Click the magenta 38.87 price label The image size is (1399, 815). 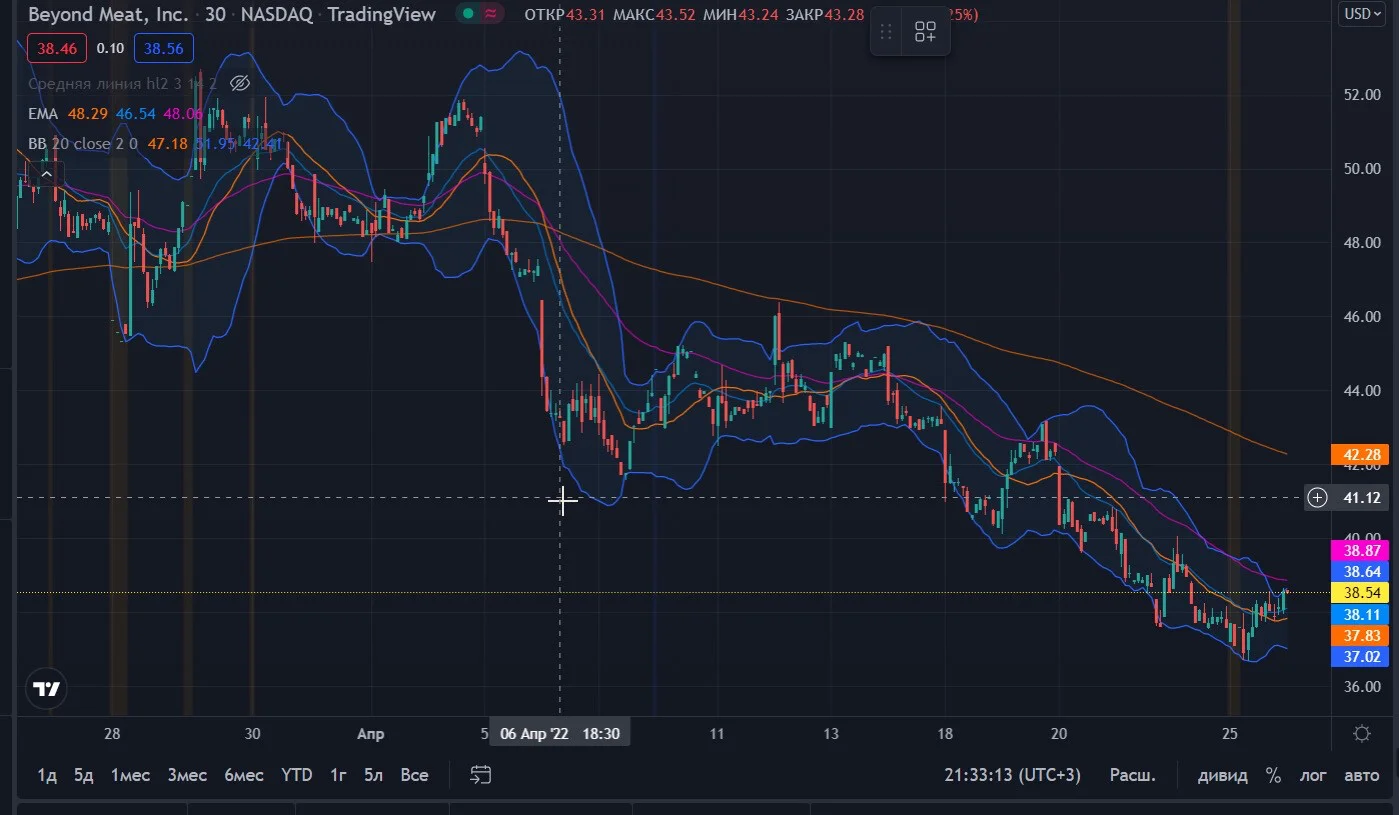[1361, 550]
